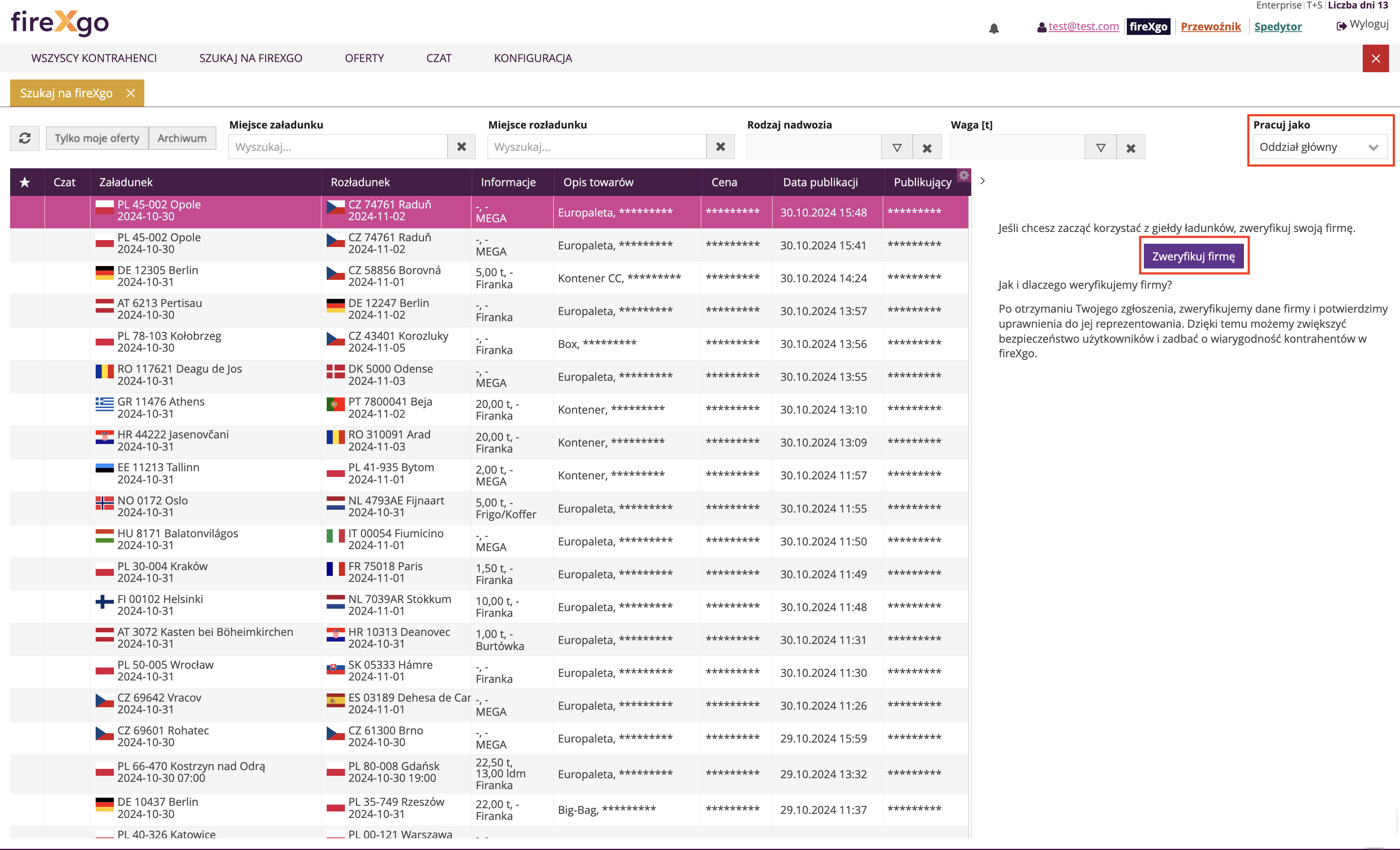Switch to Przewoźnik role

(x=1210, y=26)
